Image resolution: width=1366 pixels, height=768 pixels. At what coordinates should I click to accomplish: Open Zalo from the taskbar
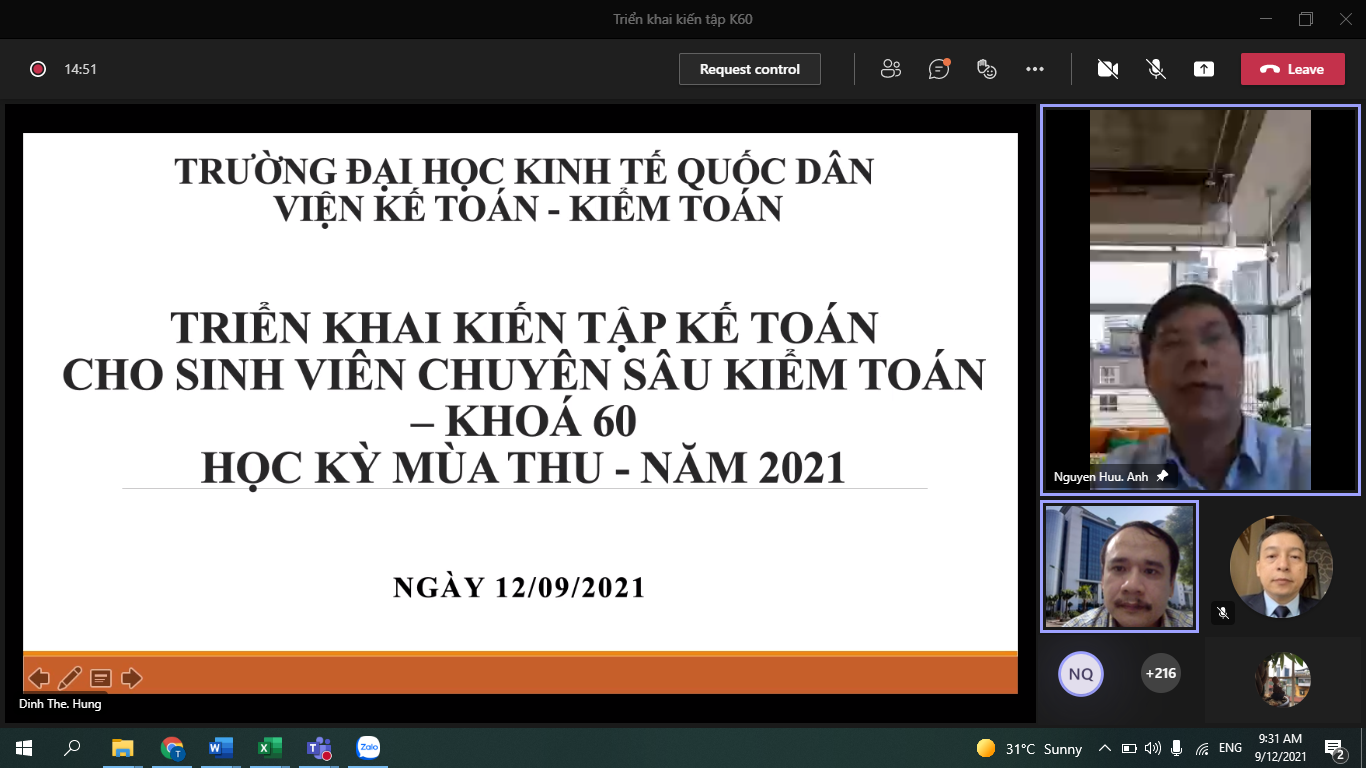(x=368, y=748)
